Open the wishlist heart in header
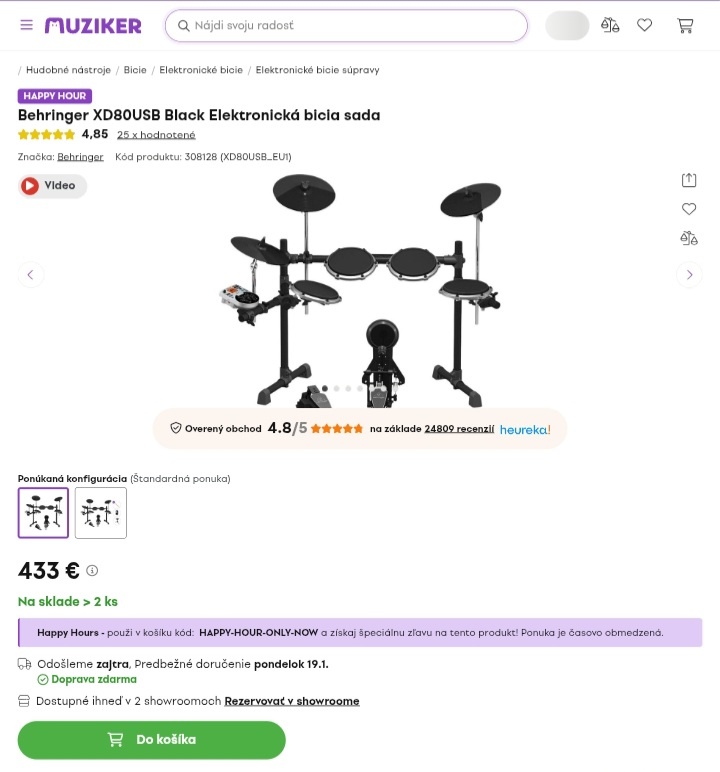Screen dimensions: 720x772 [x=645, y=25]
